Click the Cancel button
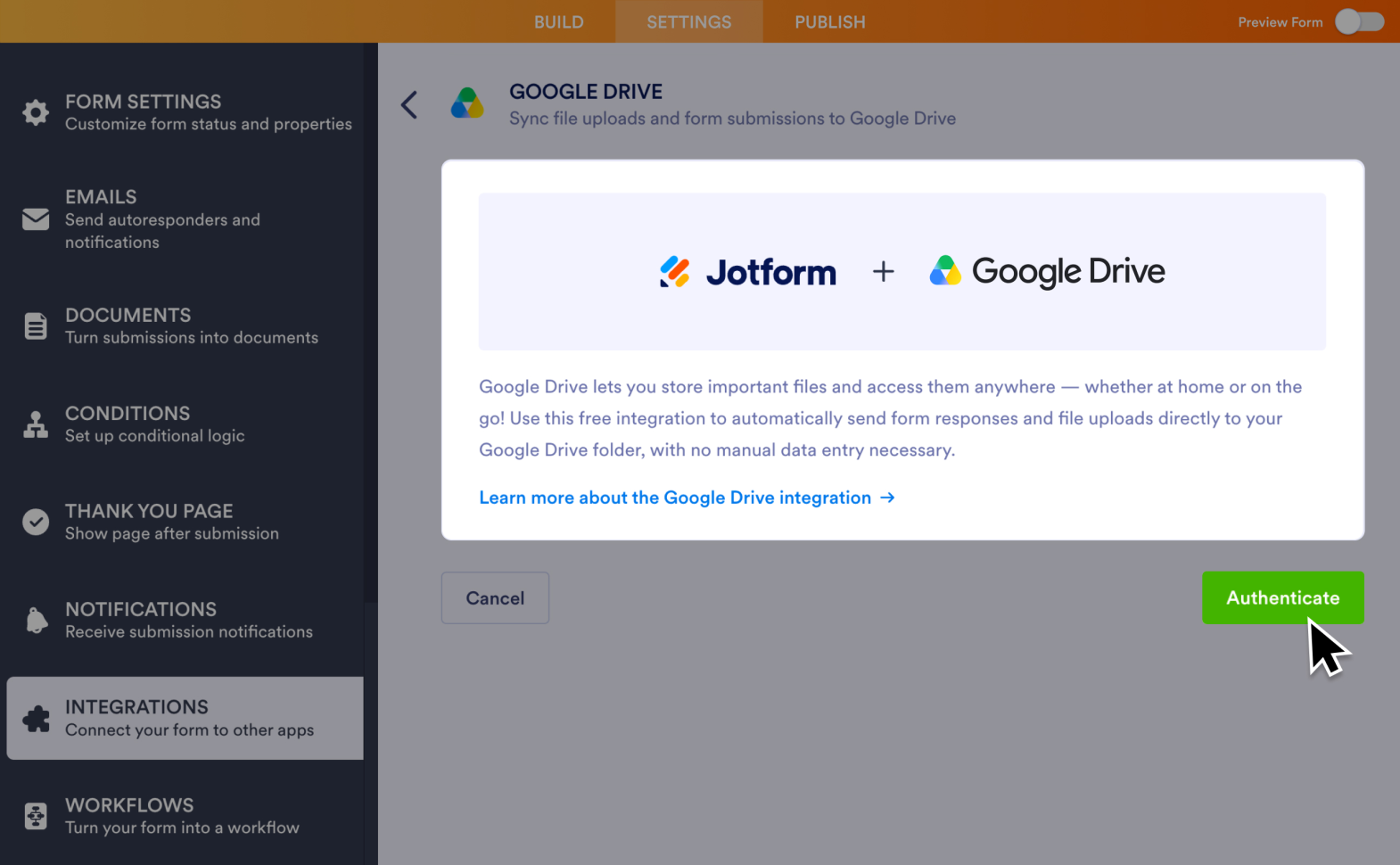 tap(495, 597)
